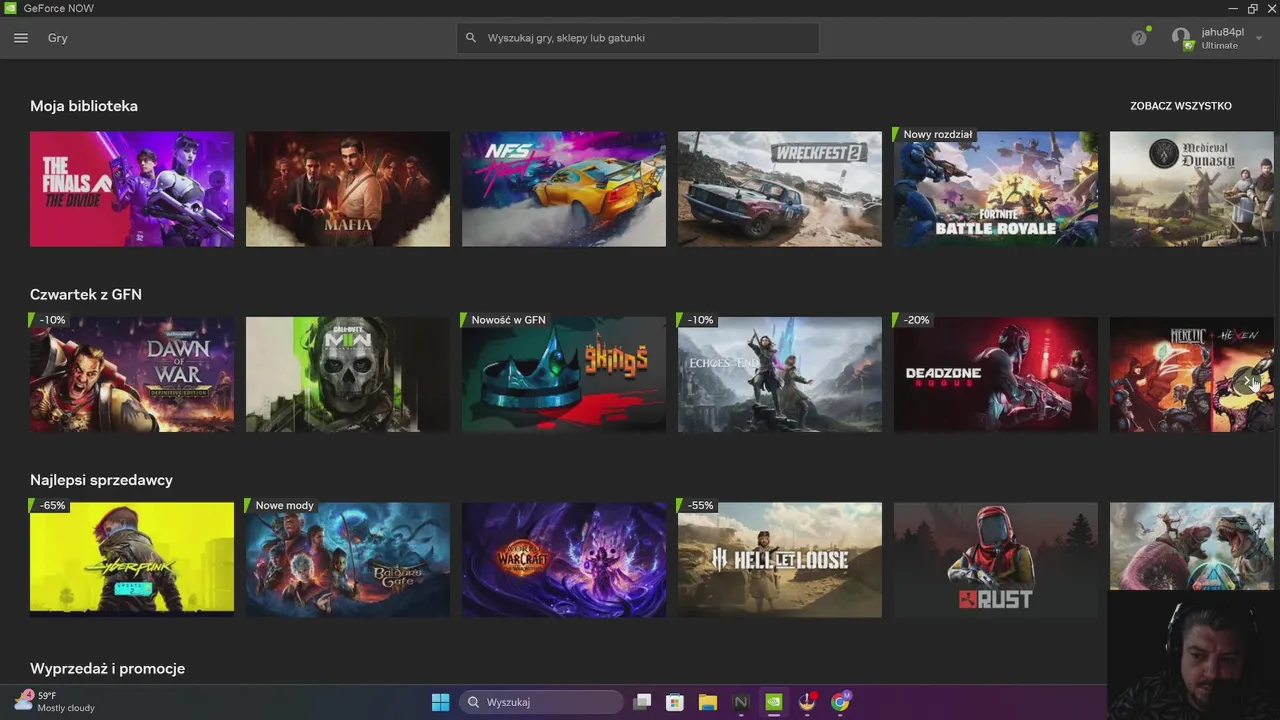The height and width of the screenshot is (720, 1280).
Task: Open the taskbar app icon with the red badge
Action: [x=807, y=702]
